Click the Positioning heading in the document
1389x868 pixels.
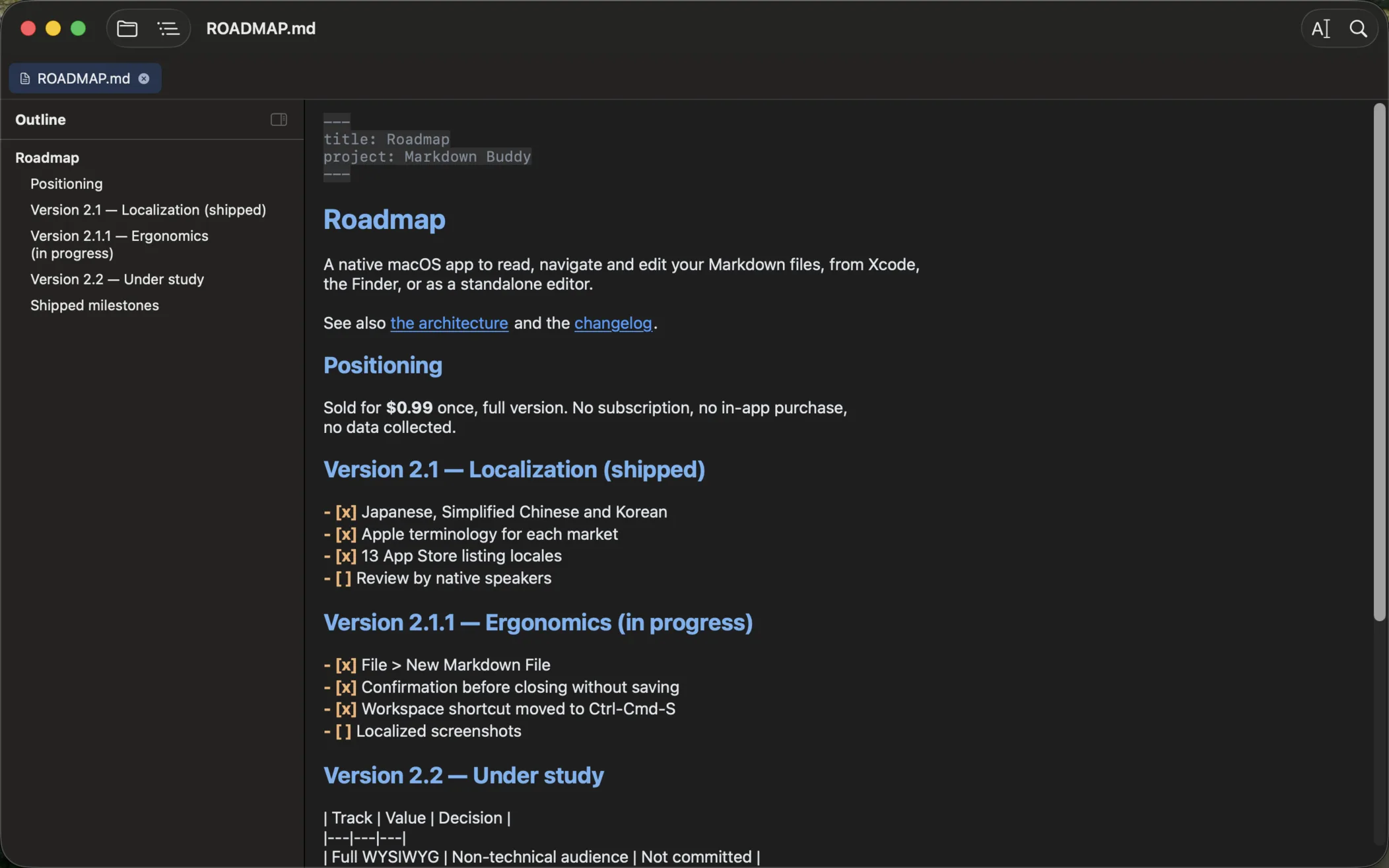[x=383, y=365]
